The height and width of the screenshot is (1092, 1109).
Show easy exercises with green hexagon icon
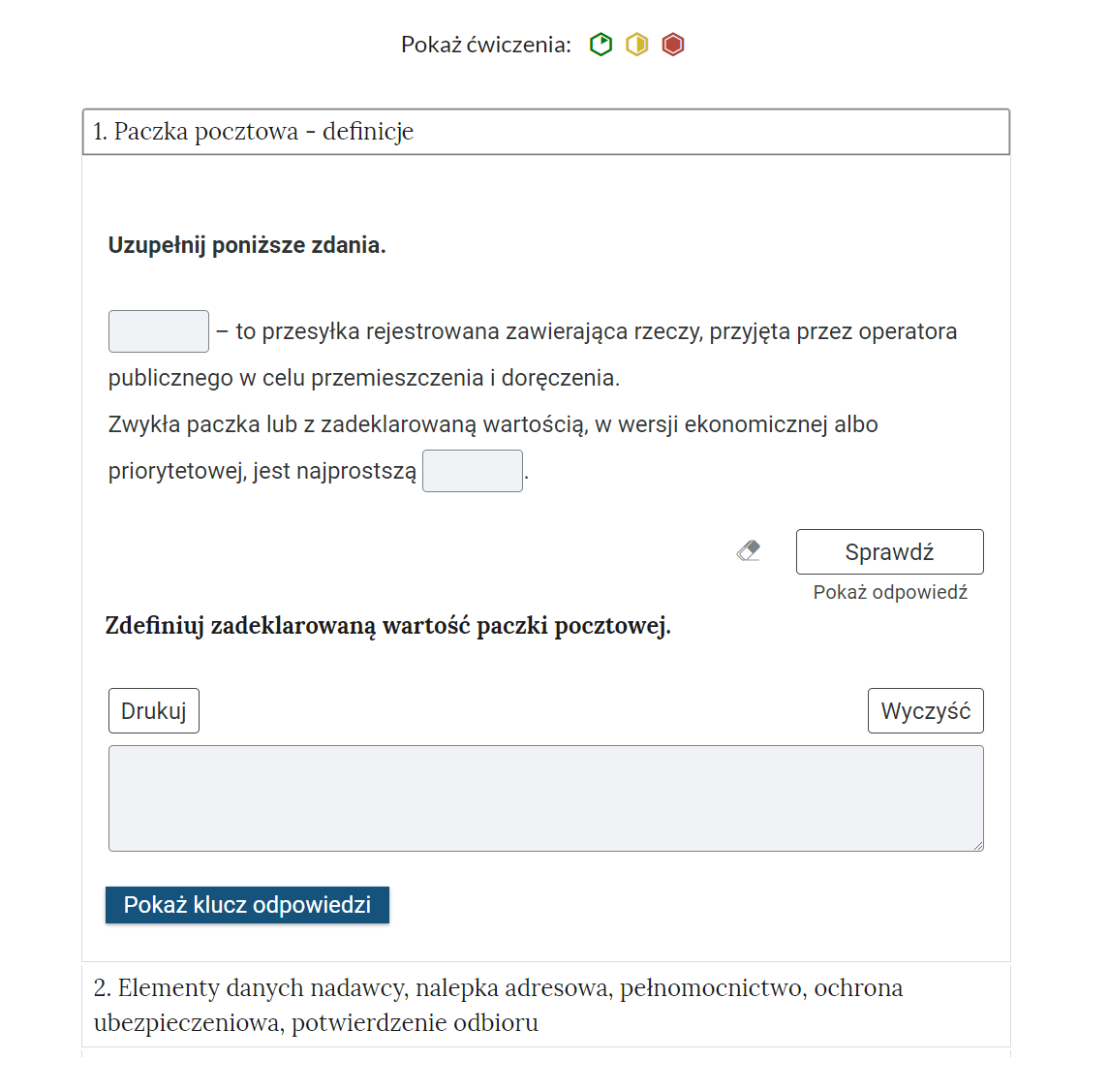pos(601,45)
